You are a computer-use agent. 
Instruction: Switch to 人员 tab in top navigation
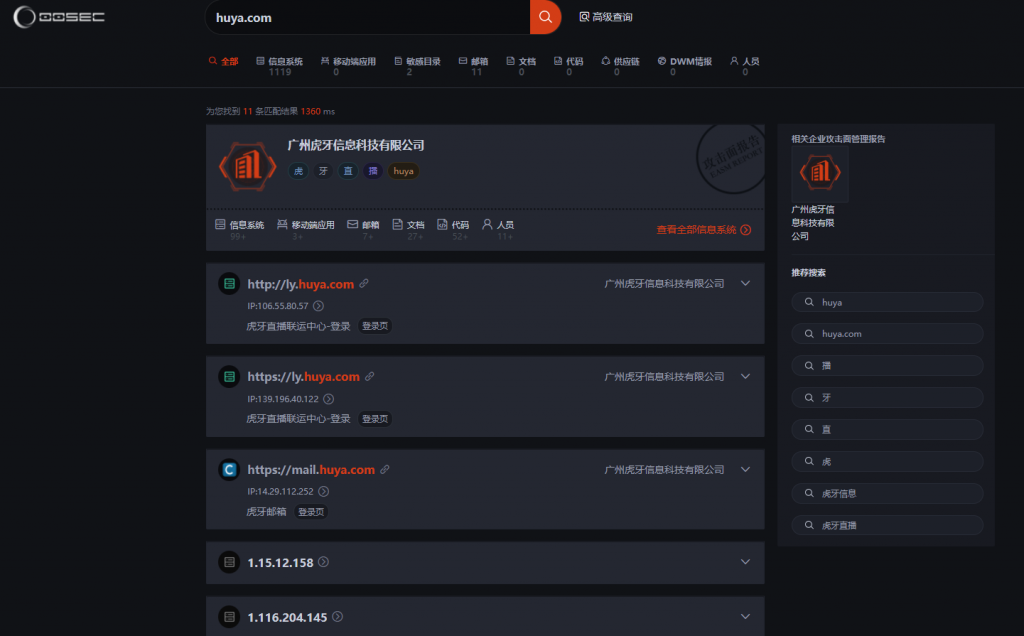coord(744,66)
